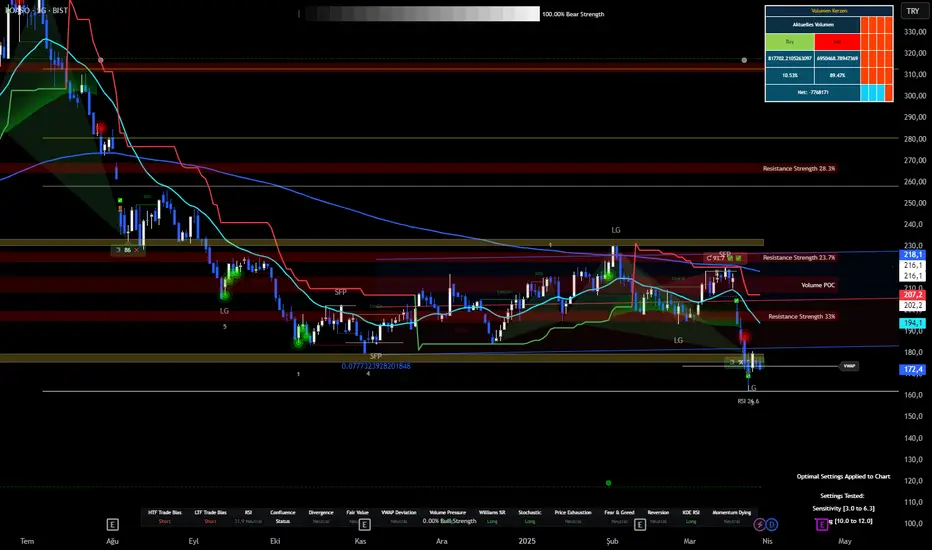Click the 207,2 red price label
This screenshot has width=932, height=550.
tap(913, 296)
